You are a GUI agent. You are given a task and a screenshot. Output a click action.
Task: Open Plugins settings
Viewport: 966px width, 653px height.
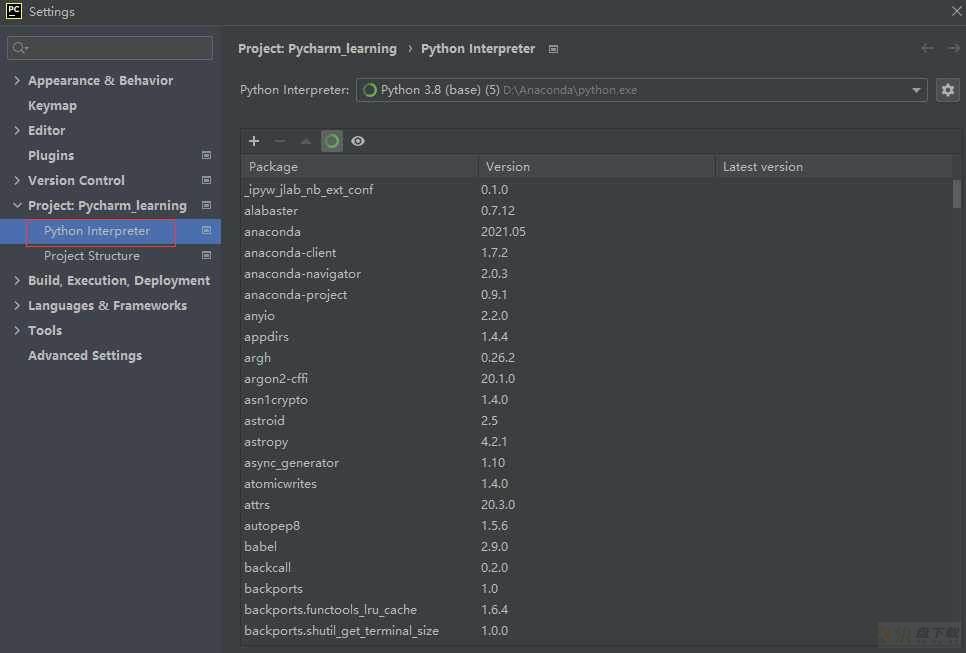[51, 155]
